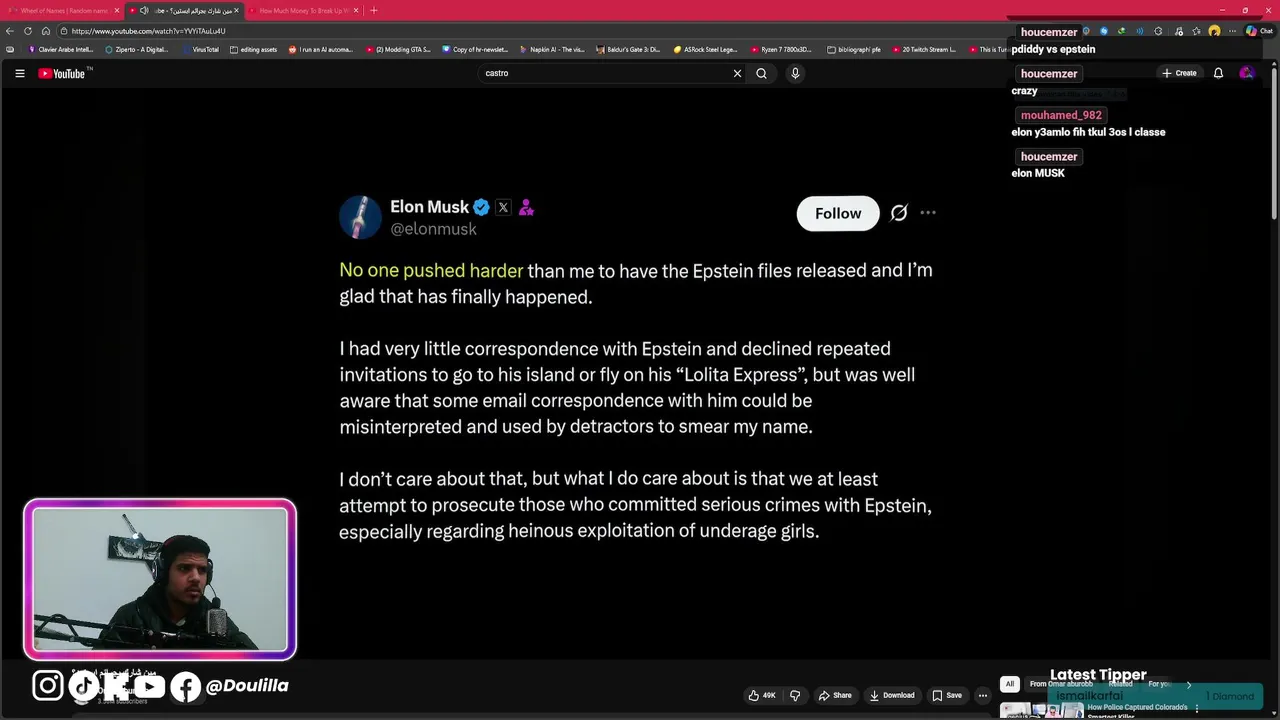This screenshot has width=1280, height=720.
Task: Save the video to a playlist
Action: tap(947, 695)
